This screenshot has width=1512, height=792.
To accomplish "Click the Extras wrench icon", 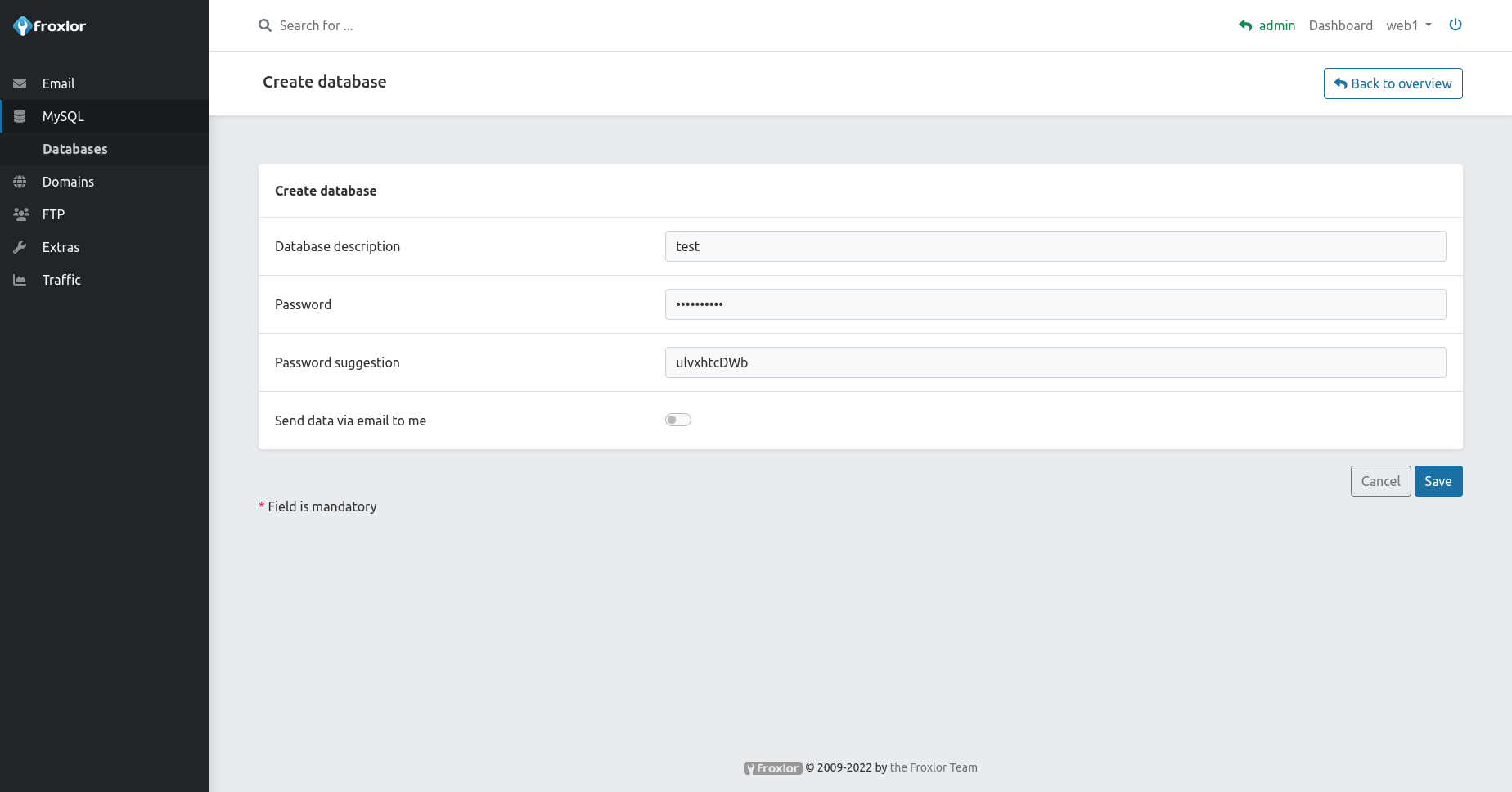I will (20, 247).
